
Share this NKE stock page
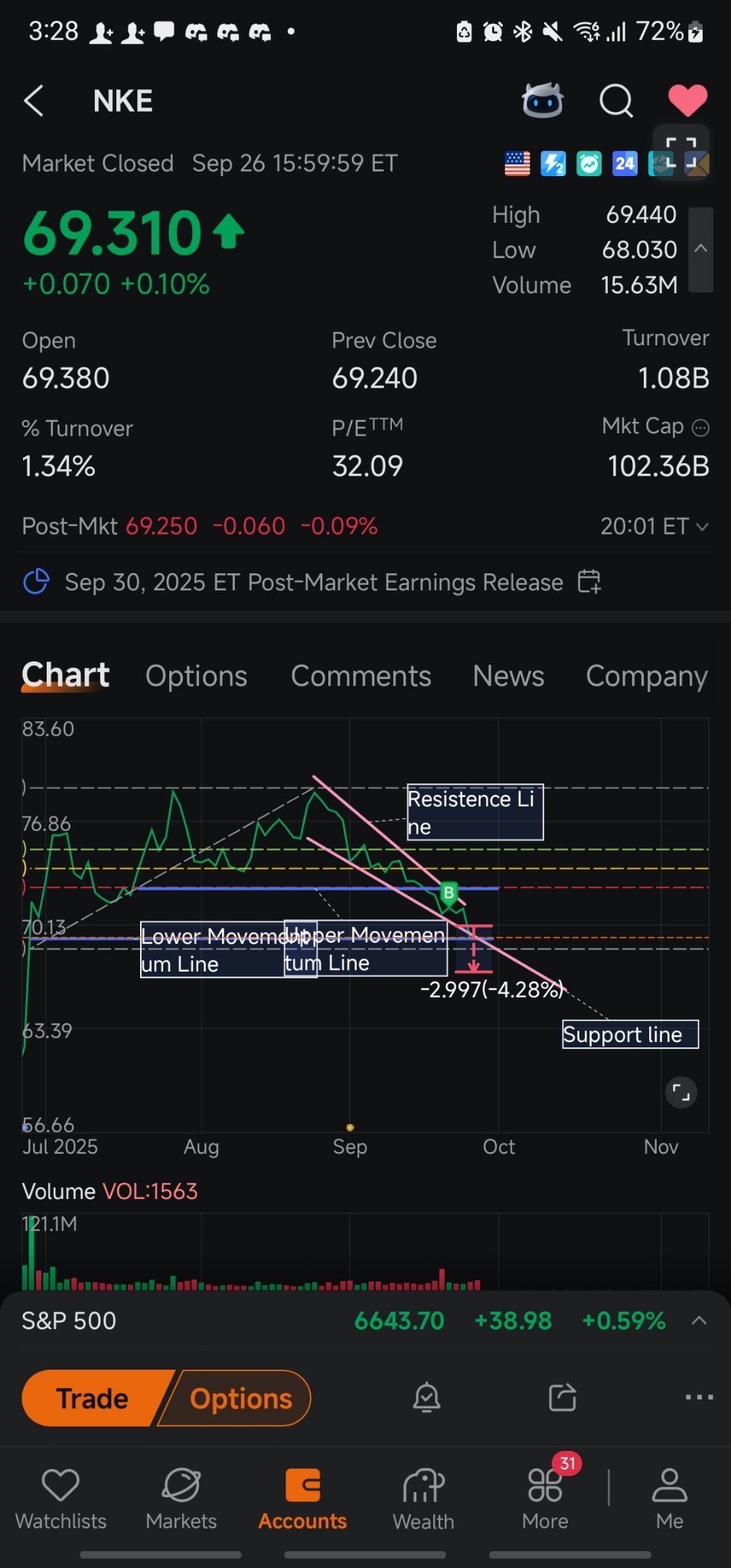pyautogui.click(x=563, y=1398)
